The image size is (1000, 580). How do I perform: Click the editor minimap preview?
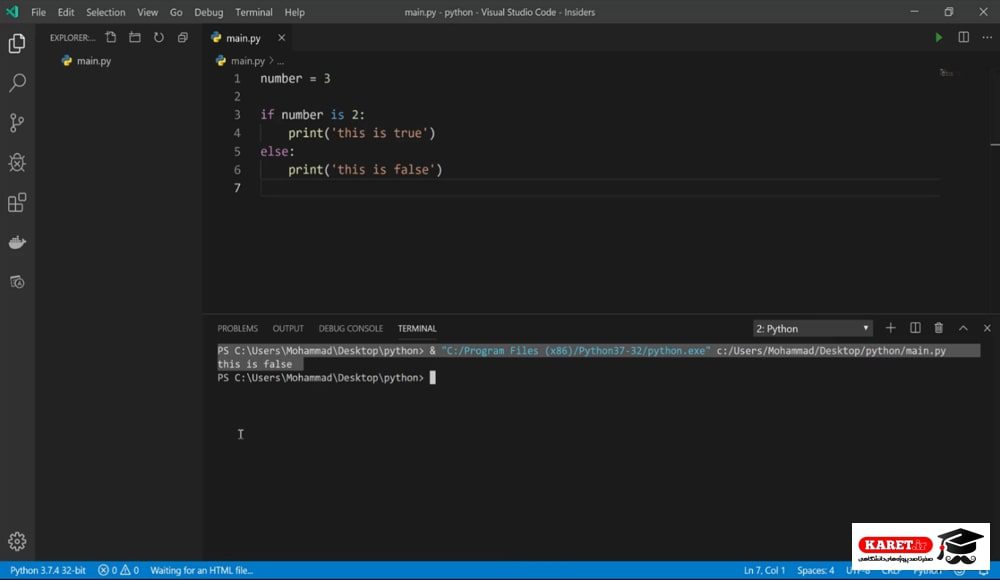point(946,73)
